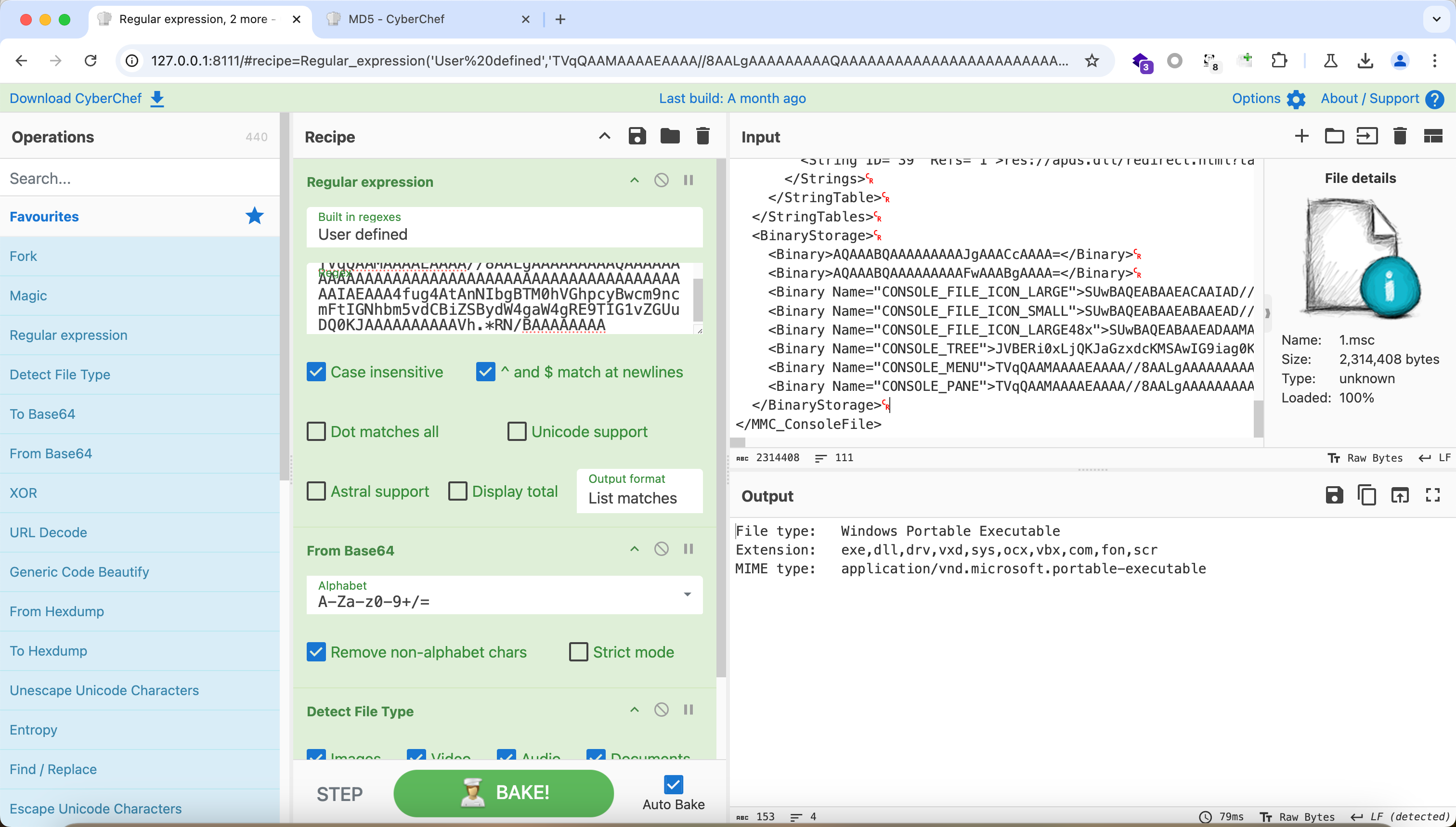The image size is (1456, 827).
Task: Open the Favourites operations category
Action: (44, 217)
